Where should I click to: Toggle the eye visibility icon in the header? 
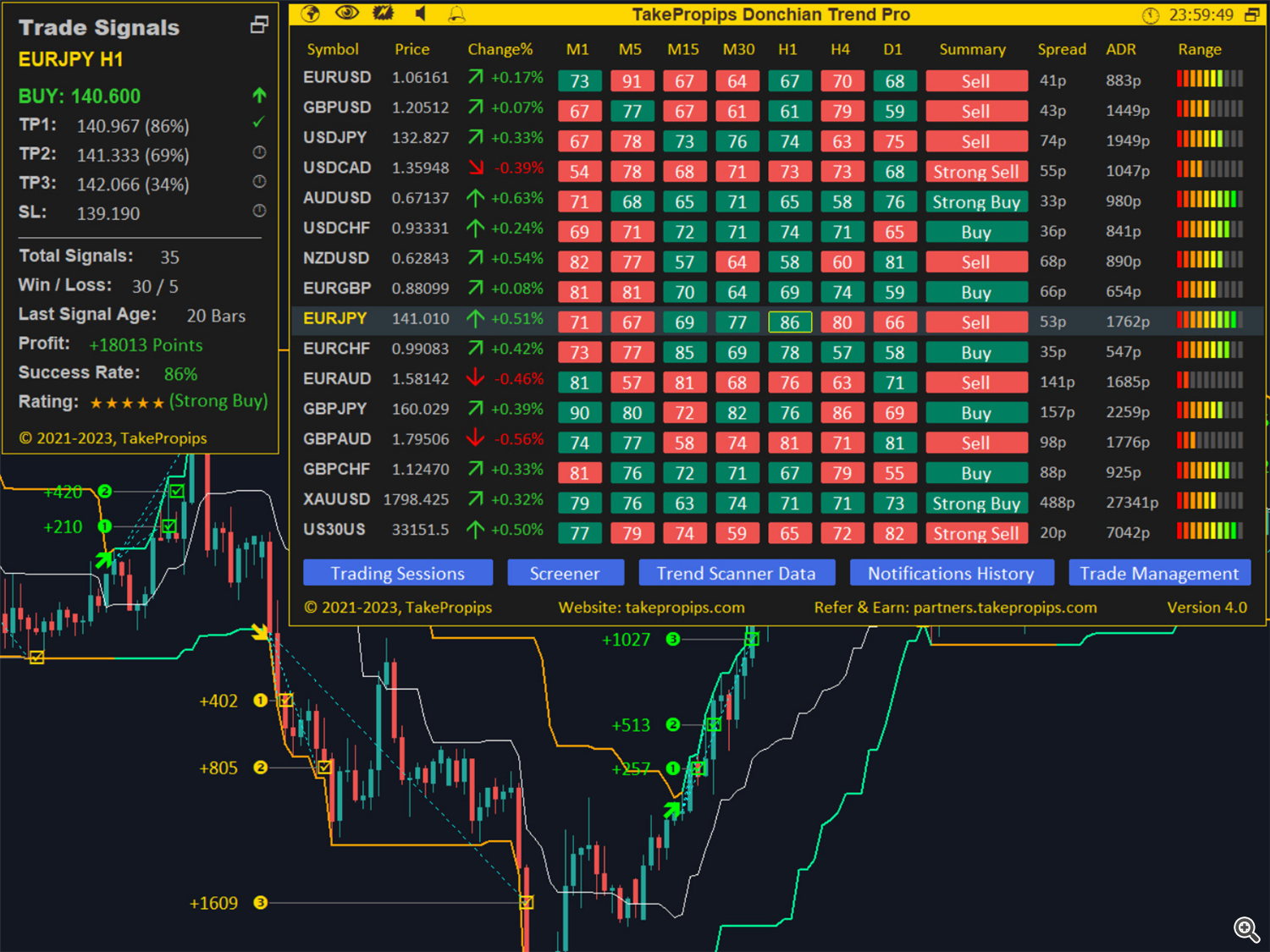coord(347,14)
